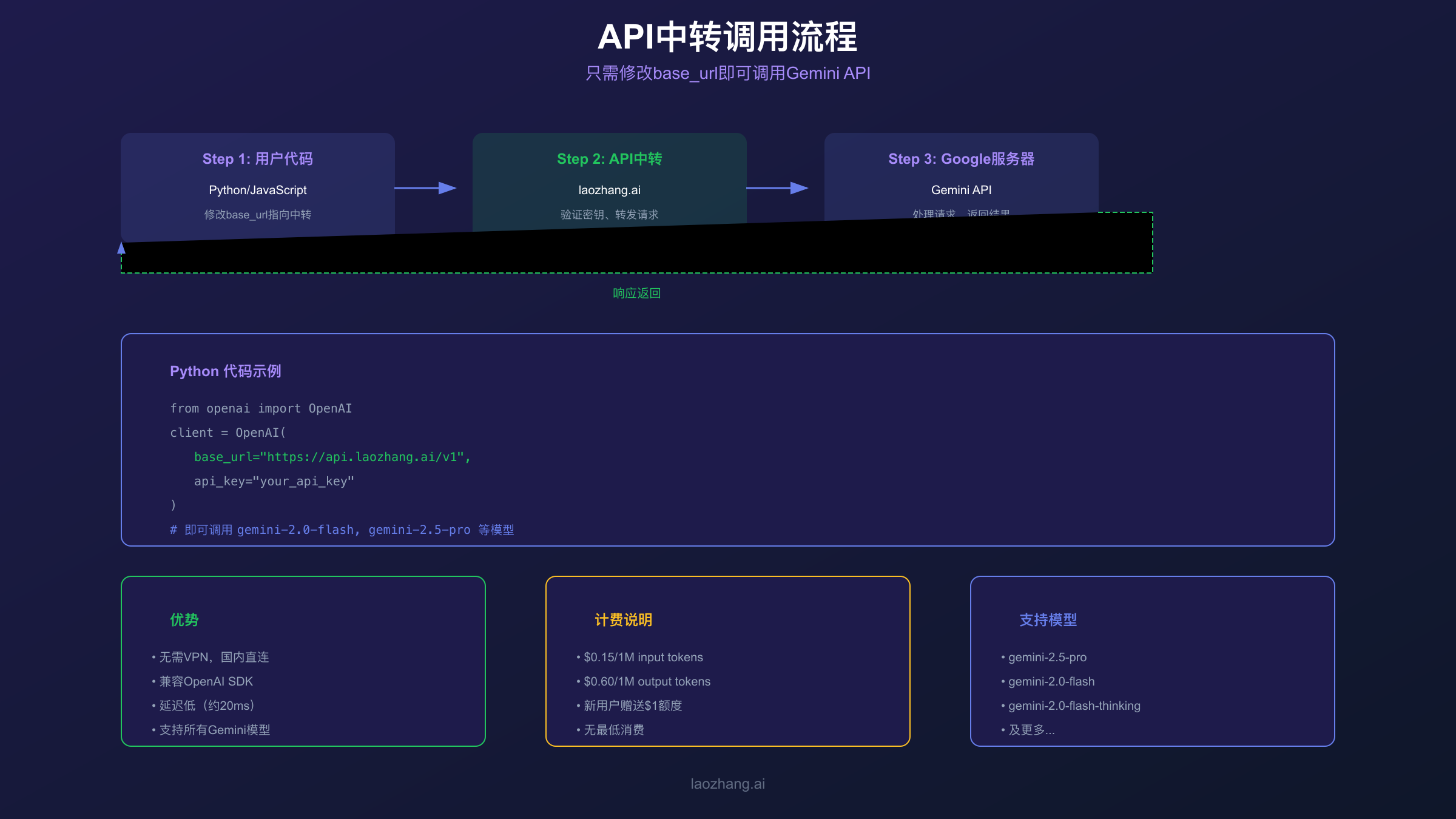Image resolution: width=1456 pixels, height=819 pixels.
Task: Expand the 计费说明 panel
Action: (624, 620)
